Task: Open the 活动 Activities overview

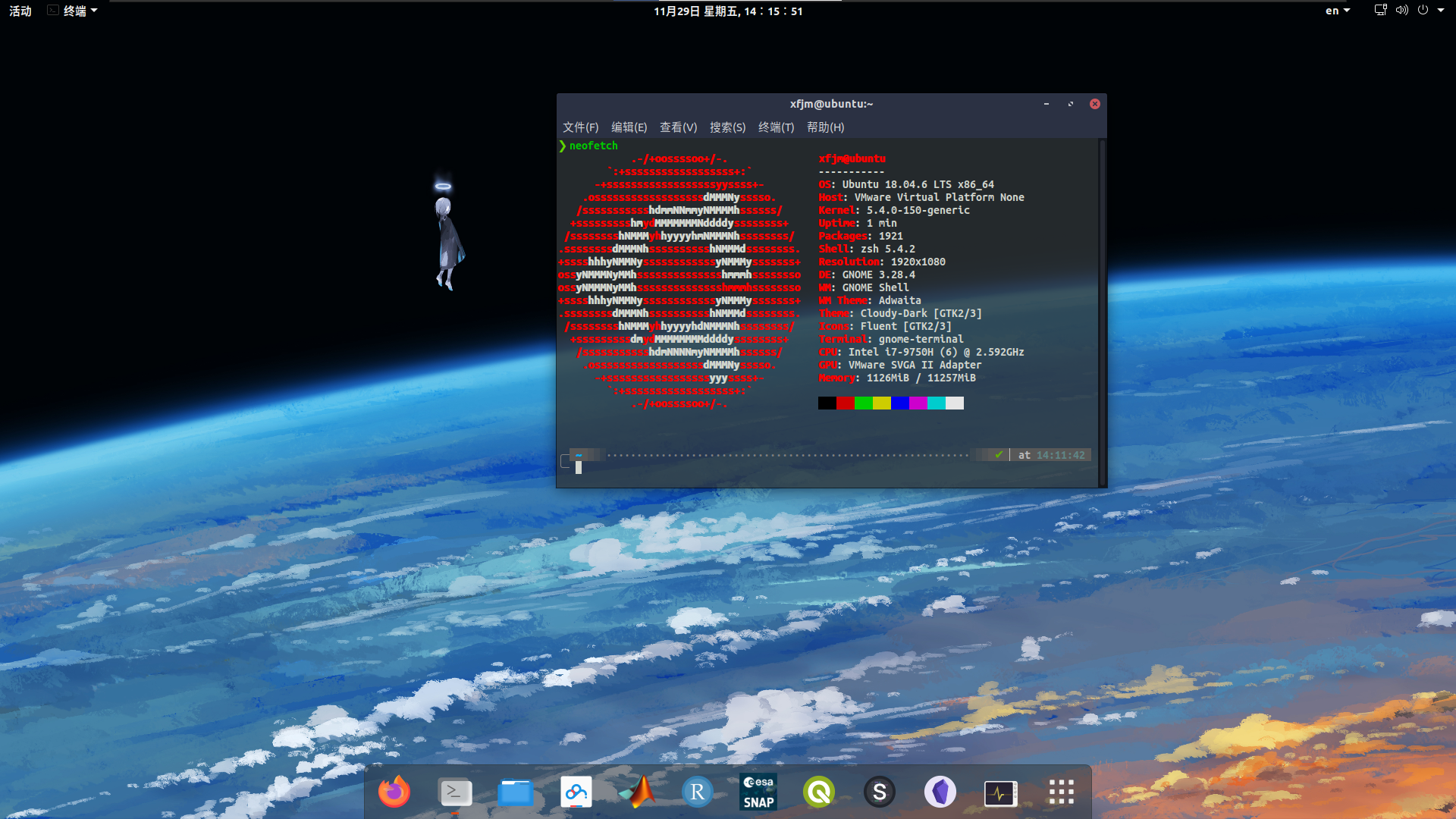Action: pos(20,11)
